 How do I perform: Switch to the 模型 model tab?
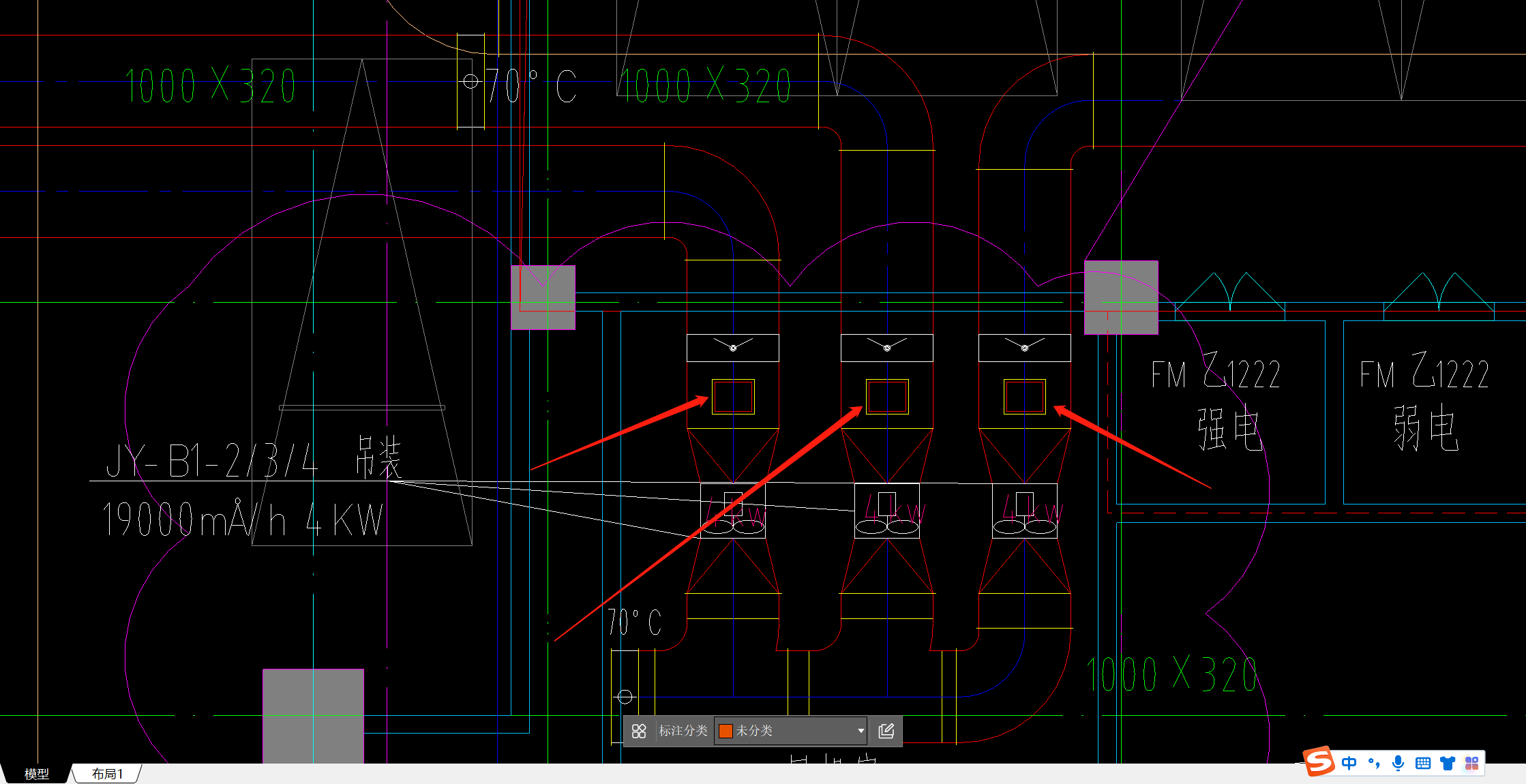pos(37,774)
